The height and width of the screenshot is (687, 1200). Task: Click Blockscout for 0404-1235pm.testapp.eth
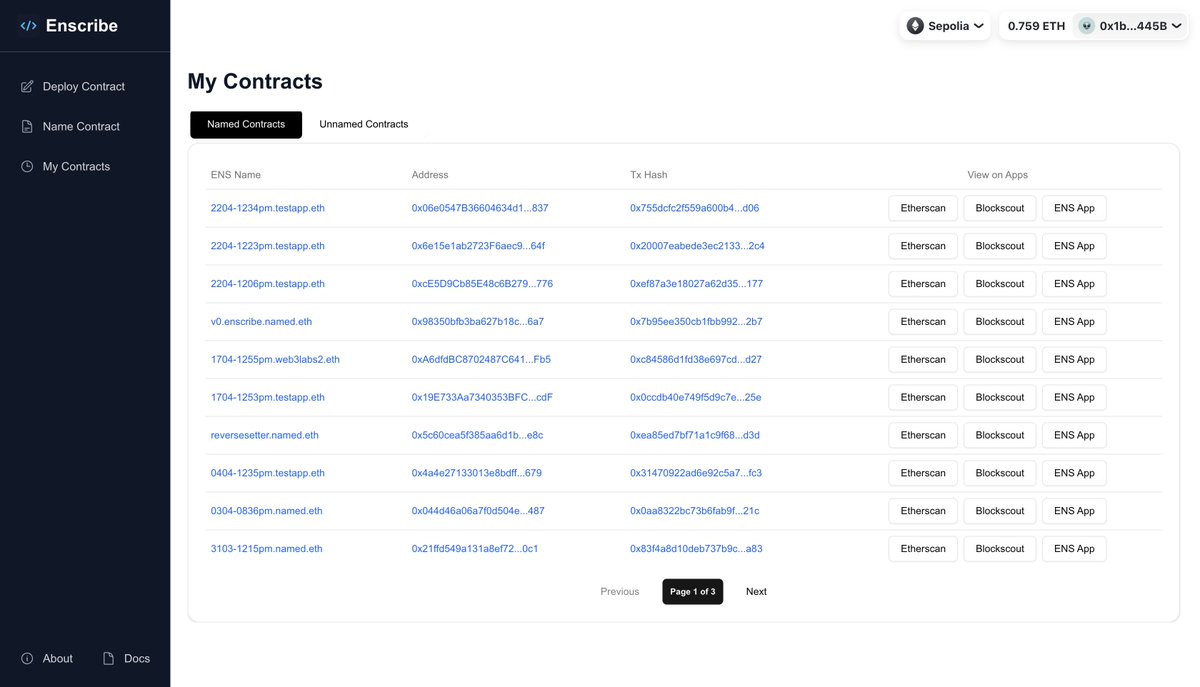tap(1000, 473)
